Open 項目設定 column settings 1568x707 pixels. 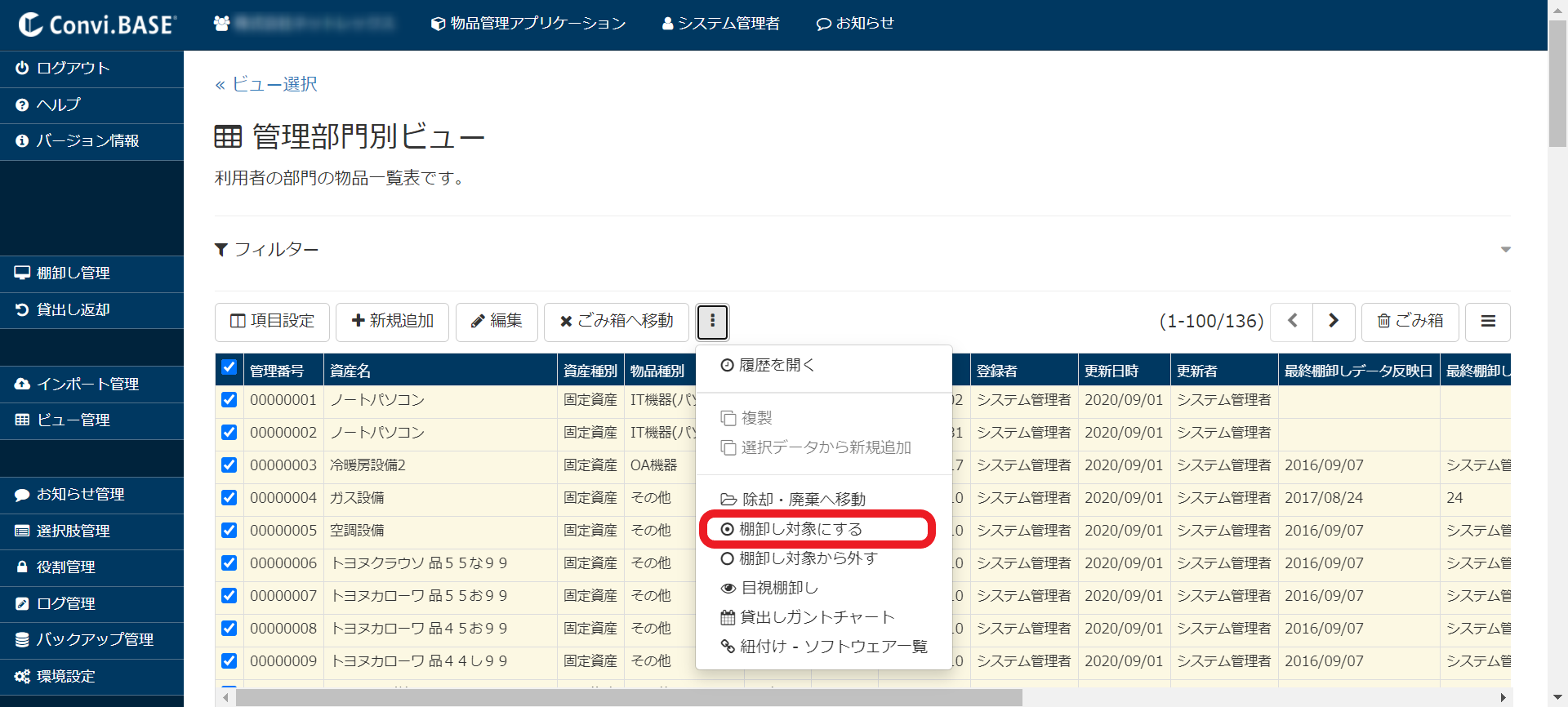click(x=272, y=322)
